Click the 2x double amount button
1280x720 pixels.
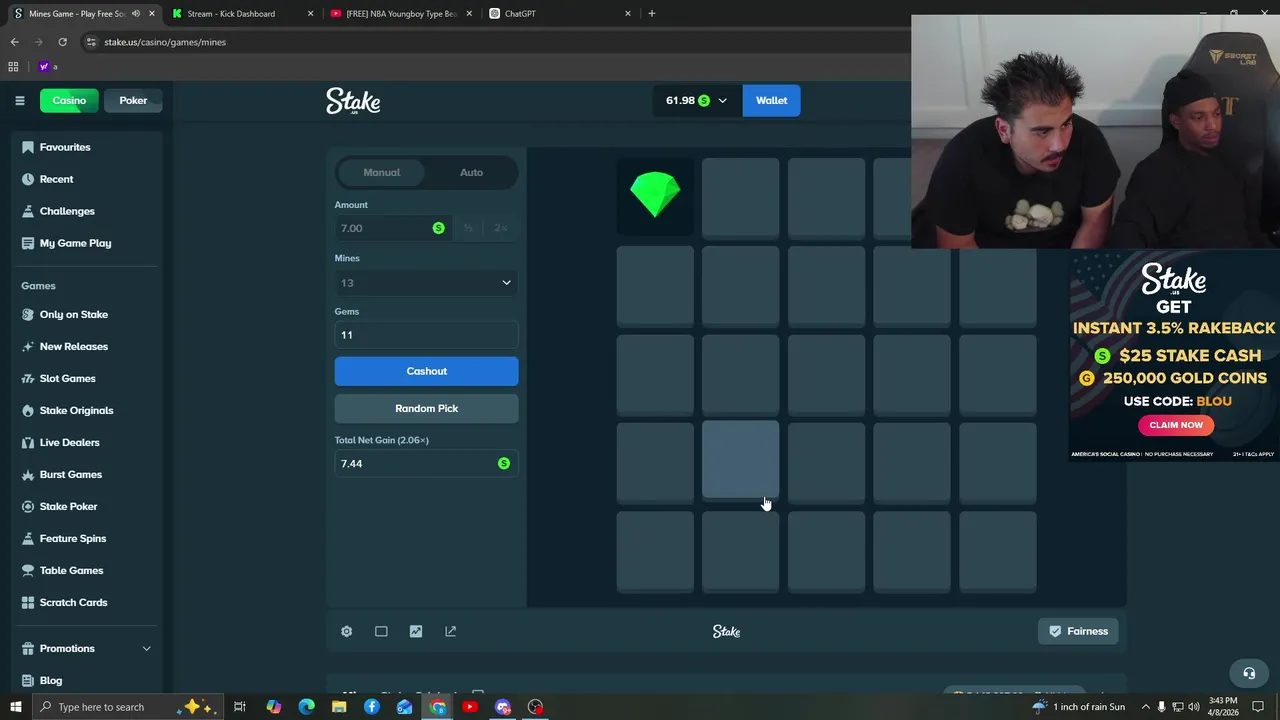click(501, 228)
